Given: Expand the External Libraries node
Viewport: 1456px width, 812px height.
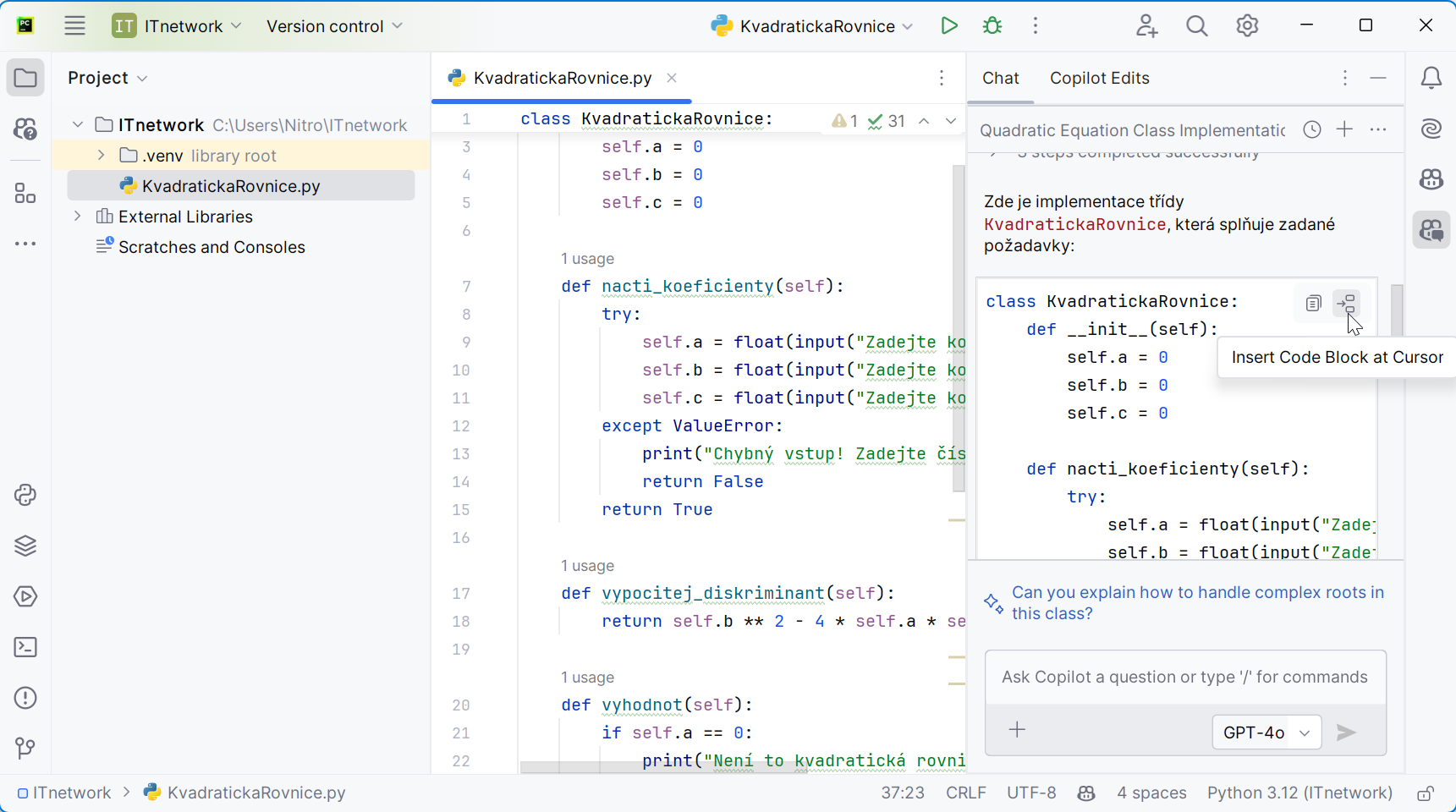Looking at the screenshot, I should (x=78, y=217).
